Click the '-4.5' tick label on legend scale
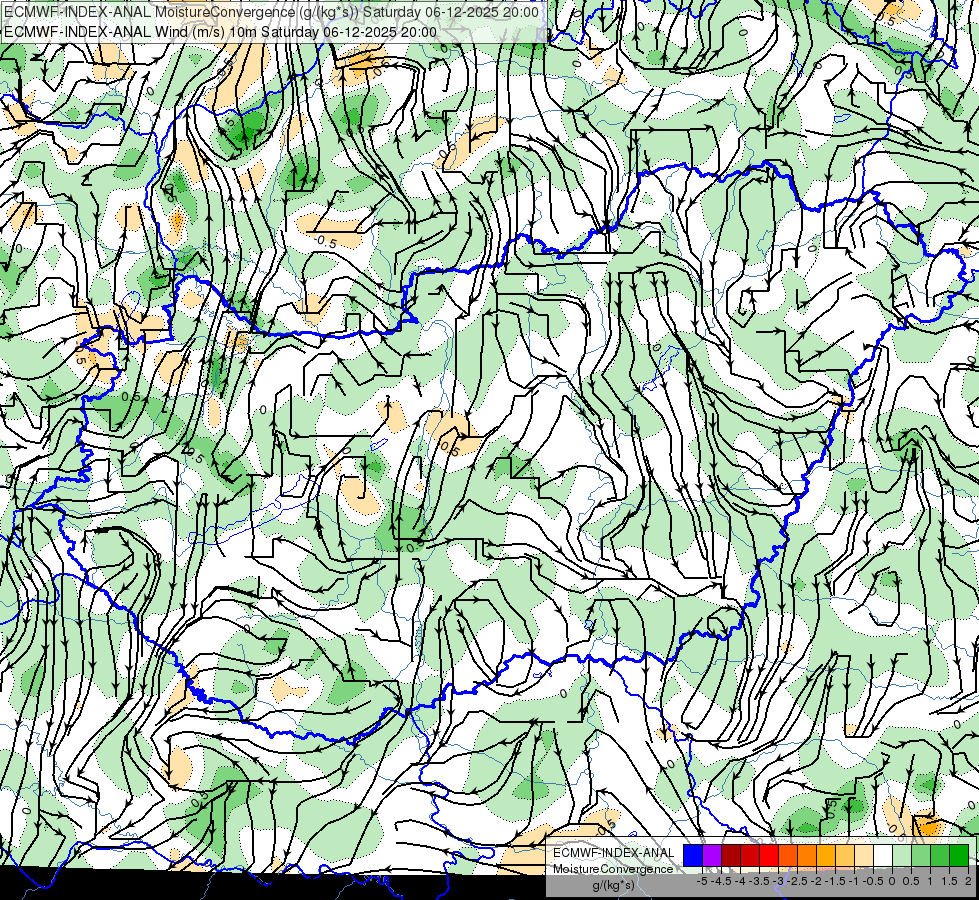Image resolution: width=979 pixels, height=900 pixels. tap(723, 881)
